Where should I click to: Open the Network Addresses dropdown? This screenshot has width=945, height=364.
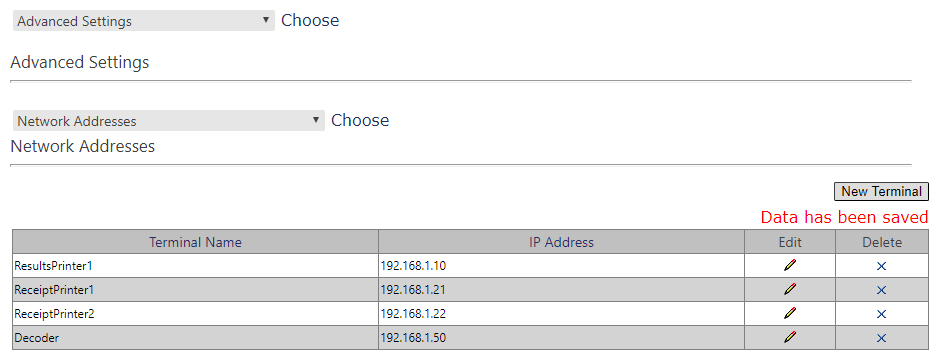[168, 121]
